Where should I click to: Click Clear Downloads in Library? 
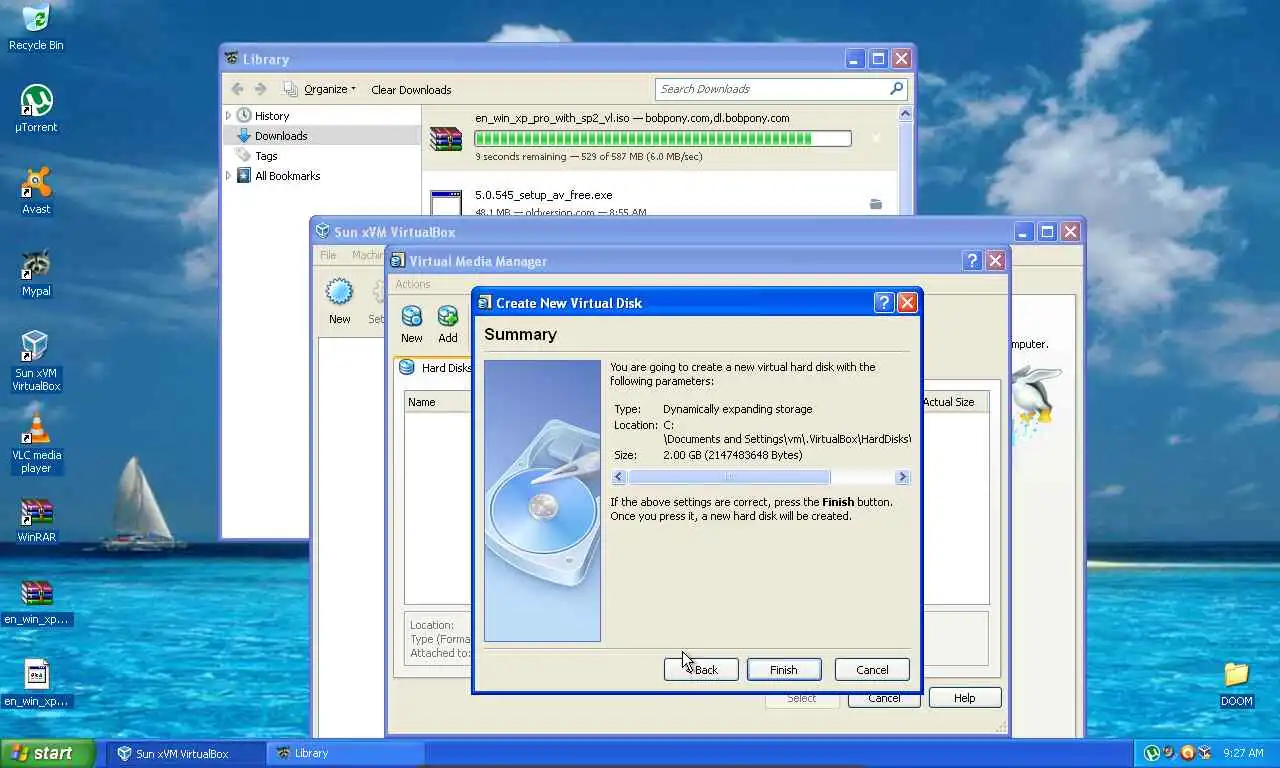point(411,89)
